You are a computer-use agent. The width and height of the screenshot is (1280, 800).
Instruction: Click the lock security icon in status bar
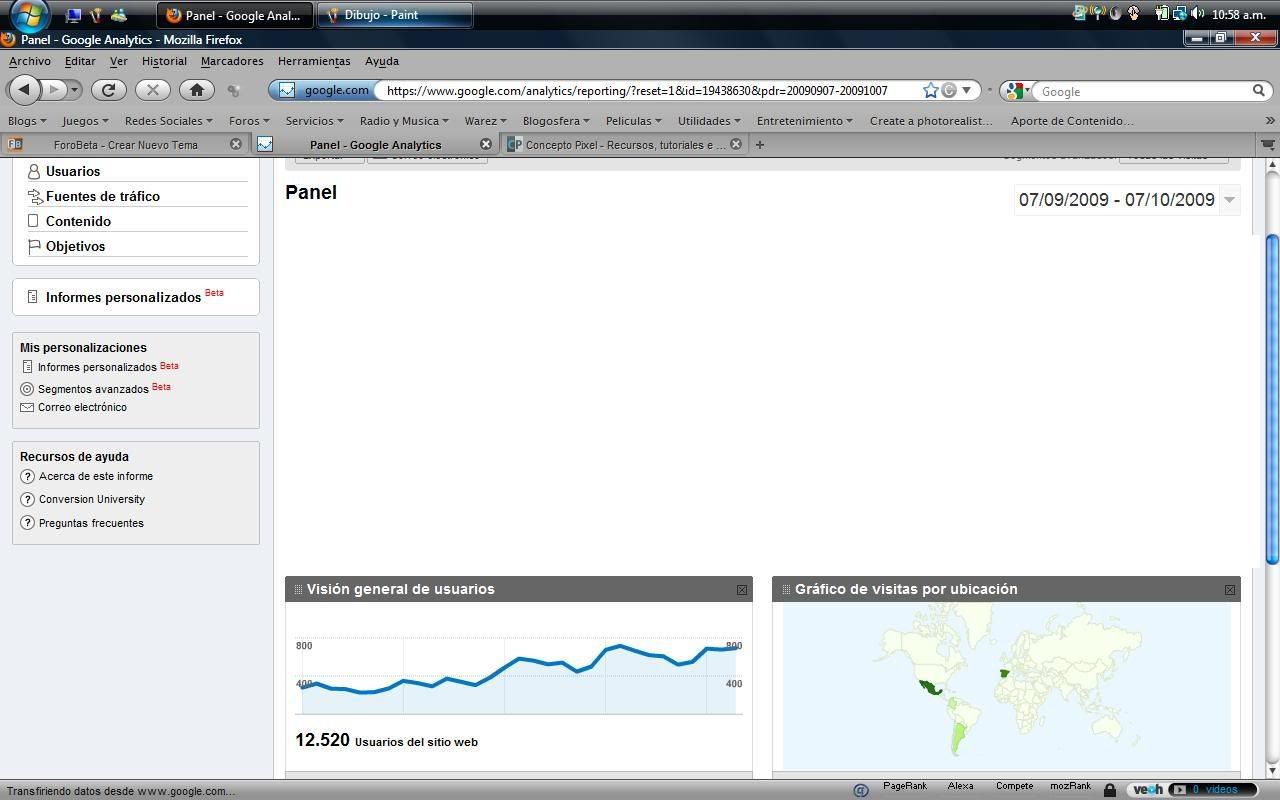pos(1109,790)
